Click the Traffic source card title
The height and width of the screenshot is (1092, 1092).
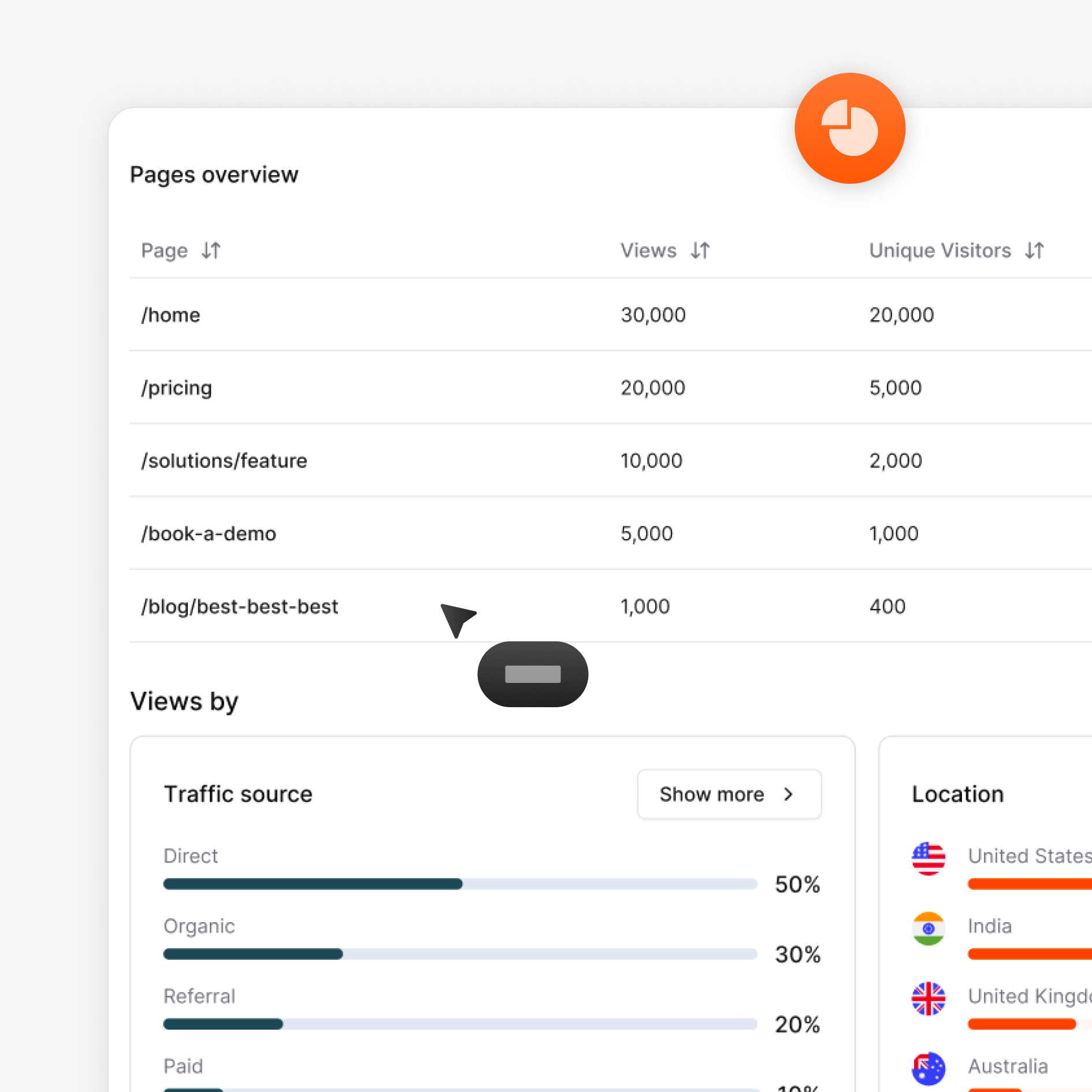[238, 794]
